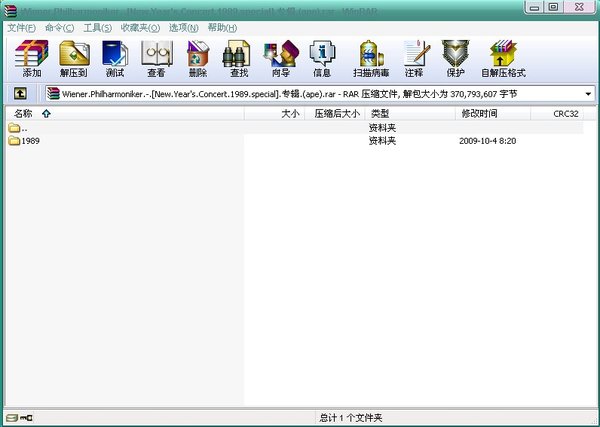The image size is (600, 427).
Task: Select the 1989 folder icon
Action: click(14, 141)
